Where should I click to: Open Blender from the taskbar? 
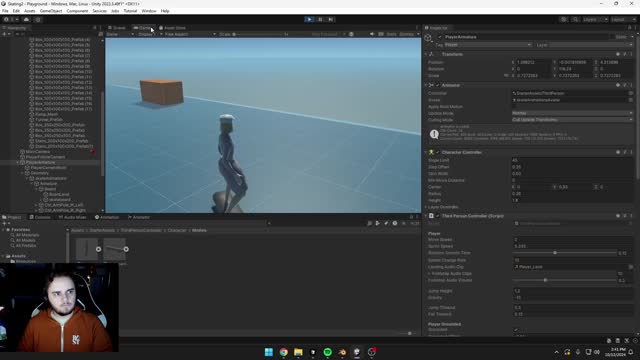coord(342,352)
